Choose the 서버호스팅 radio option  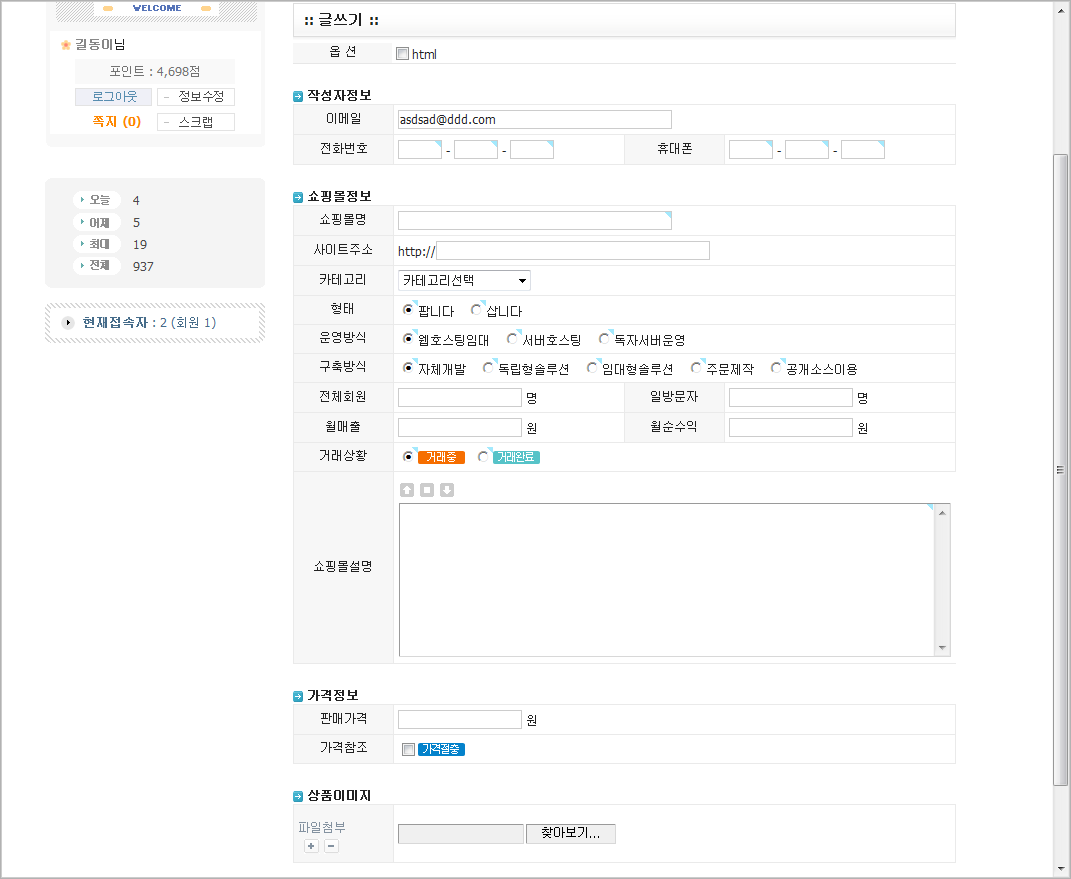point(513,339)
